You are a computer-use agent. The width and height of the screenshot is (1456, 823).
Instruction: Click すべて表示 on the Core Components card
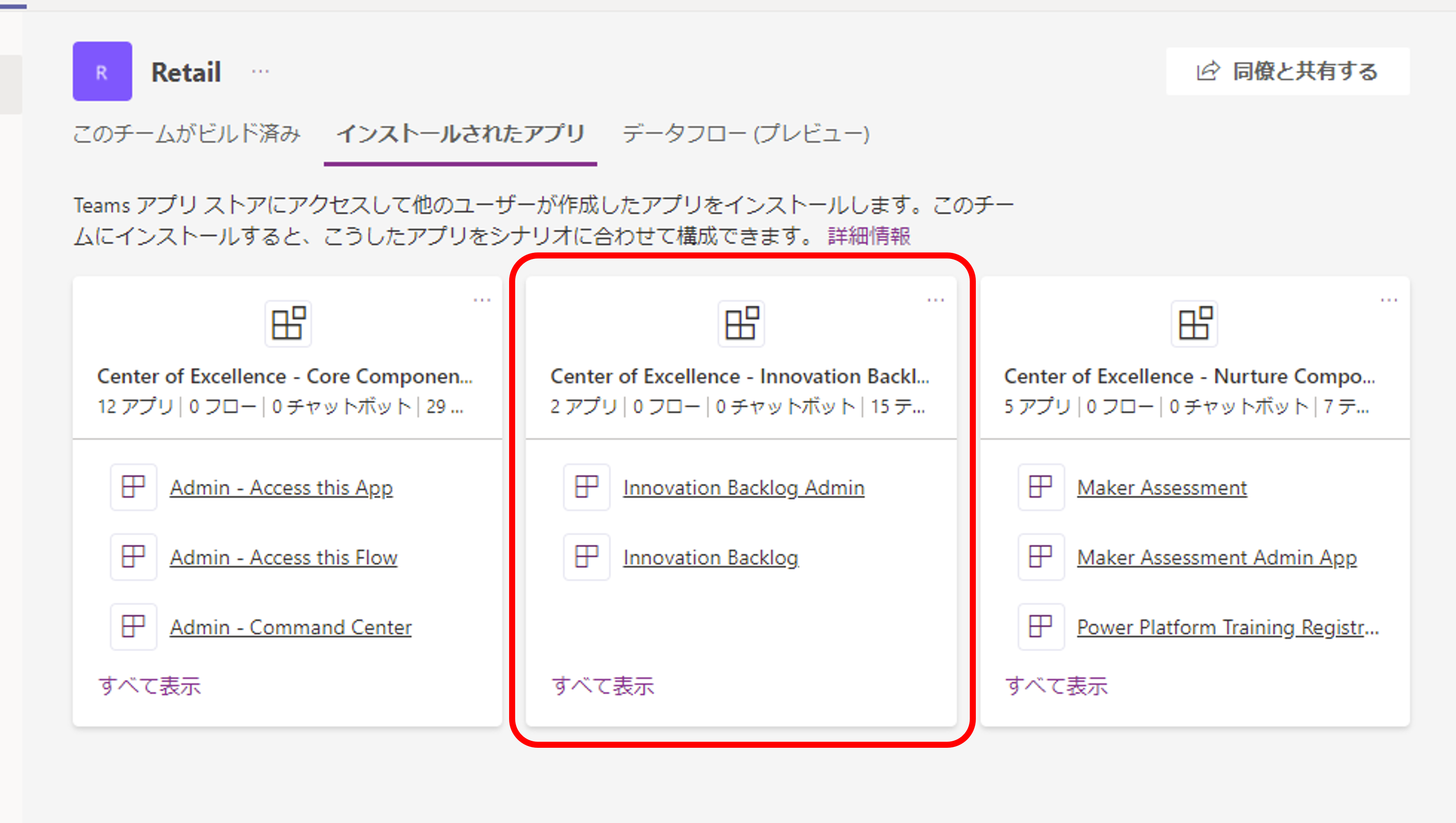point(150,686)
